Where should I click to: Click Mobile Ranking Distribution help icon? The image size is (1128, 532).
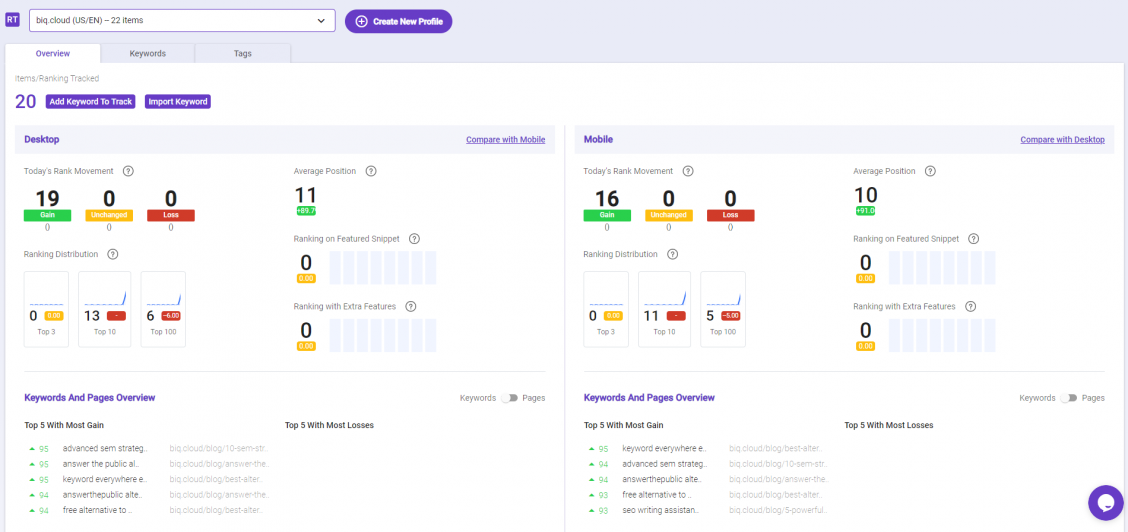click(672, 254)
